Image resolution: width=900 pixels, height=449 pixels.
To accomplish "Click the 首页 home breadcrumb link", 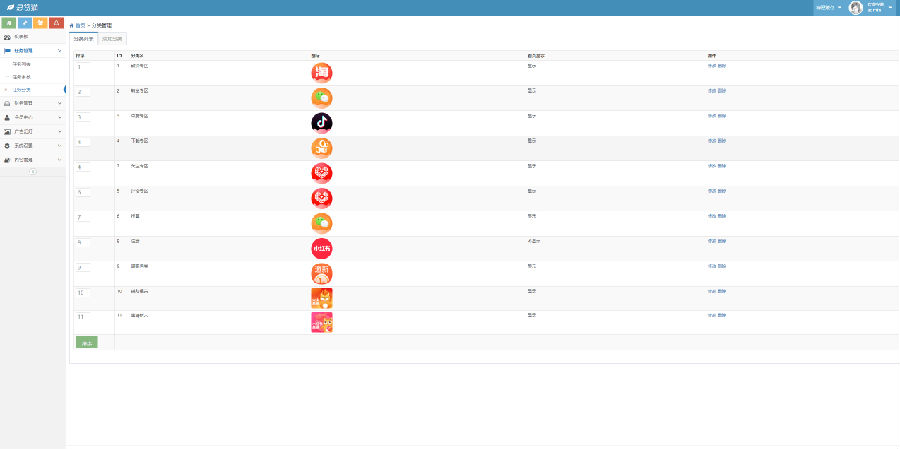I will click(78, 26).
